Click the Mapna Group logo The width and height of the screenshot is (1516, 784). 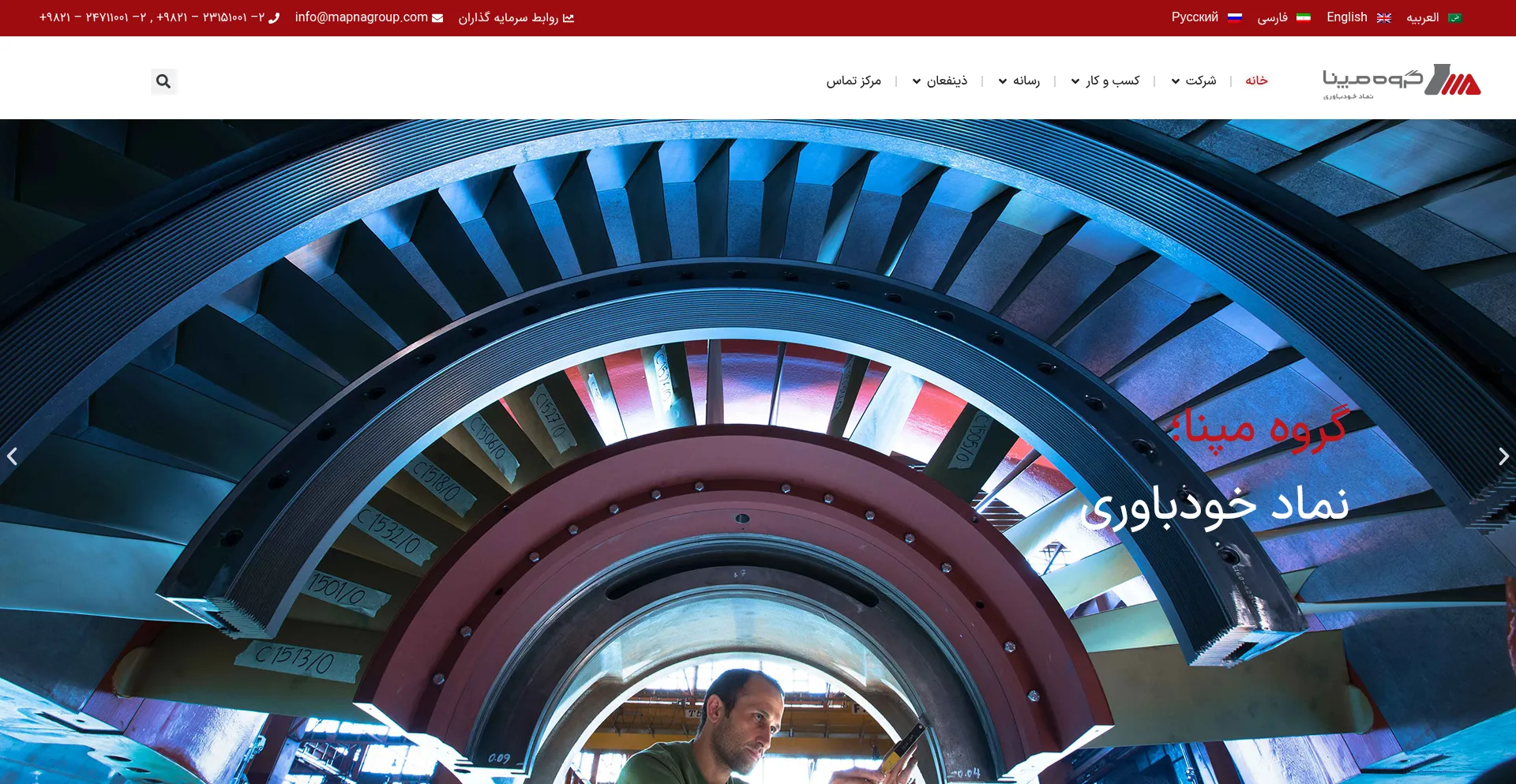pyautogui.click(x=1402, y=81)
